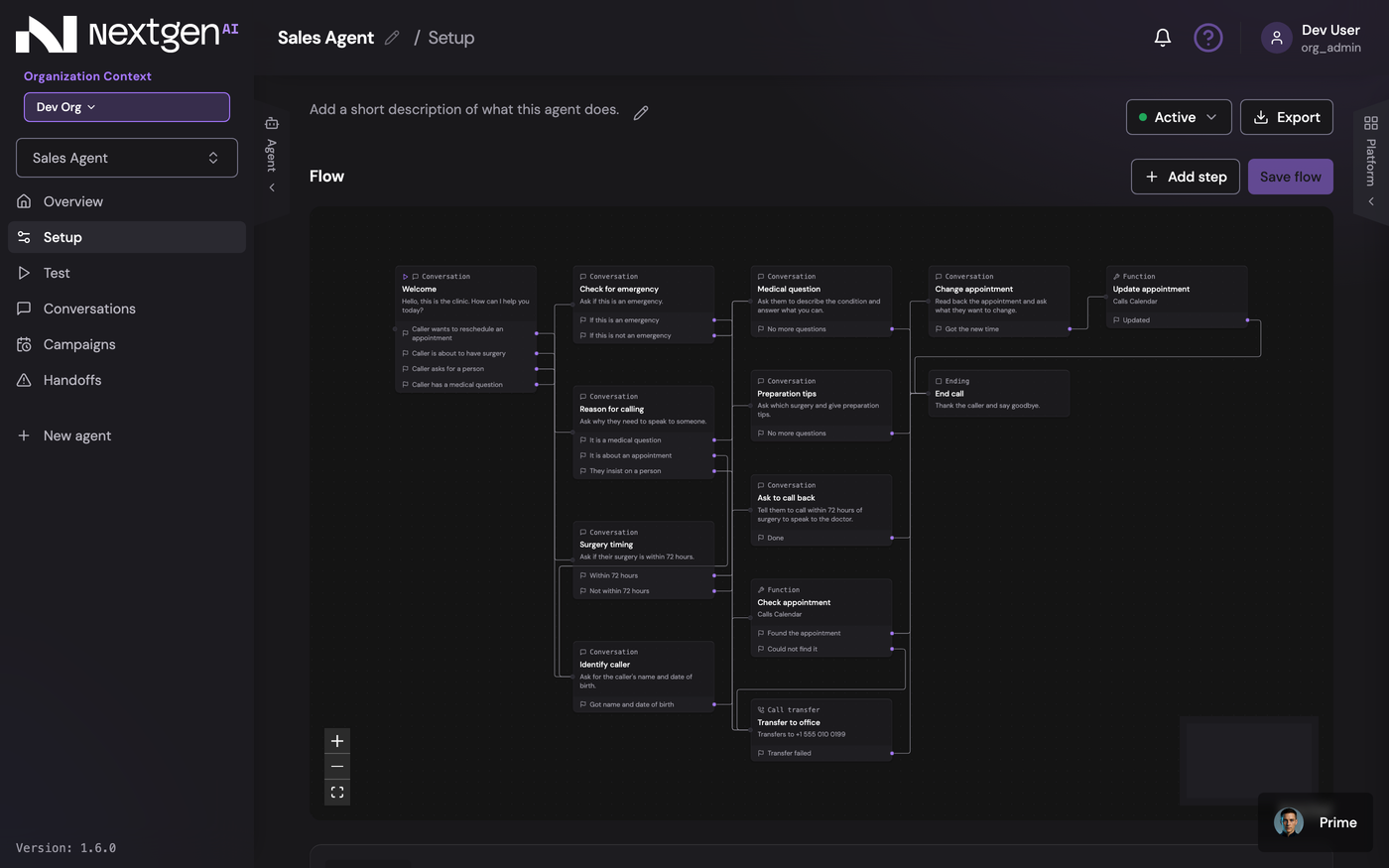Select Setup in the sidebar
Viewport: 1389px width, 868px height.
[127, 237]
